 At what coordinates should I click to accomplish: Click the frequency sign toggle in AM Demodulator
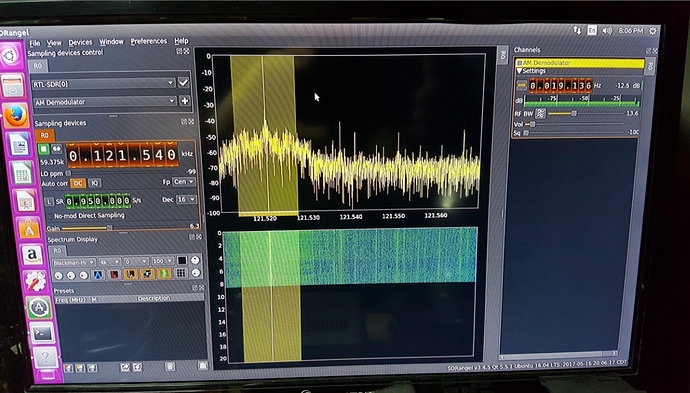point(521,85)
